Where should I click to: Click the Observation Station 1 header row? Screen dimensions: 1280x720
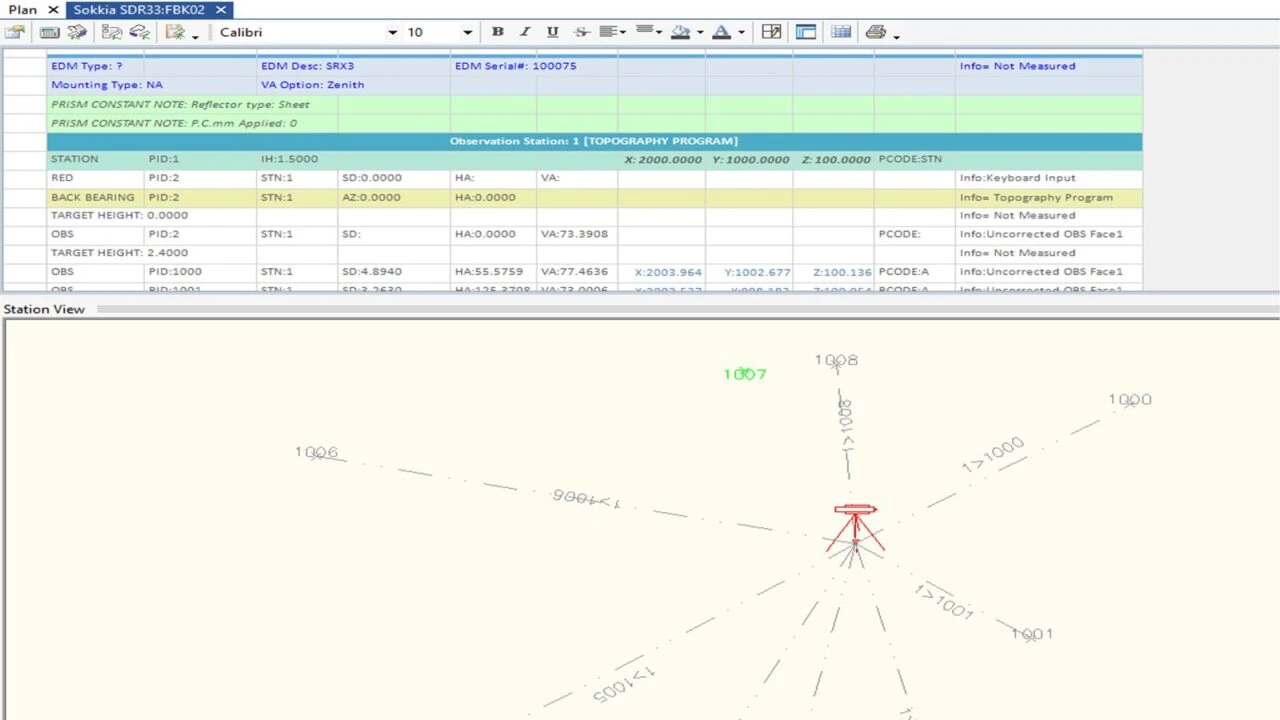594,141
